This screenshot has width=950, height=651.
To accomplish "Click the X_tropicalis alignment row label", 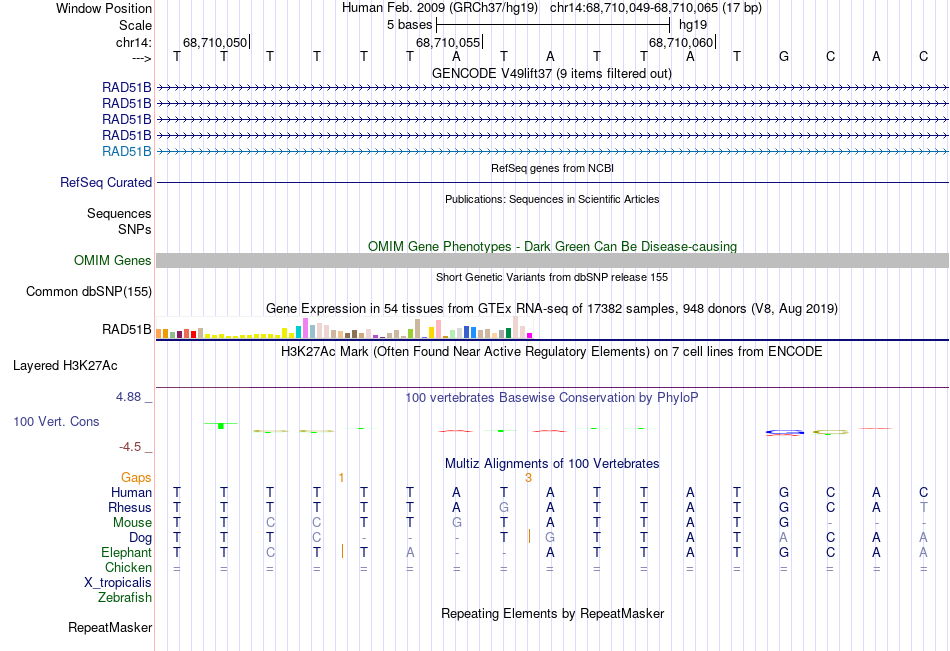I will click(118, 583).
